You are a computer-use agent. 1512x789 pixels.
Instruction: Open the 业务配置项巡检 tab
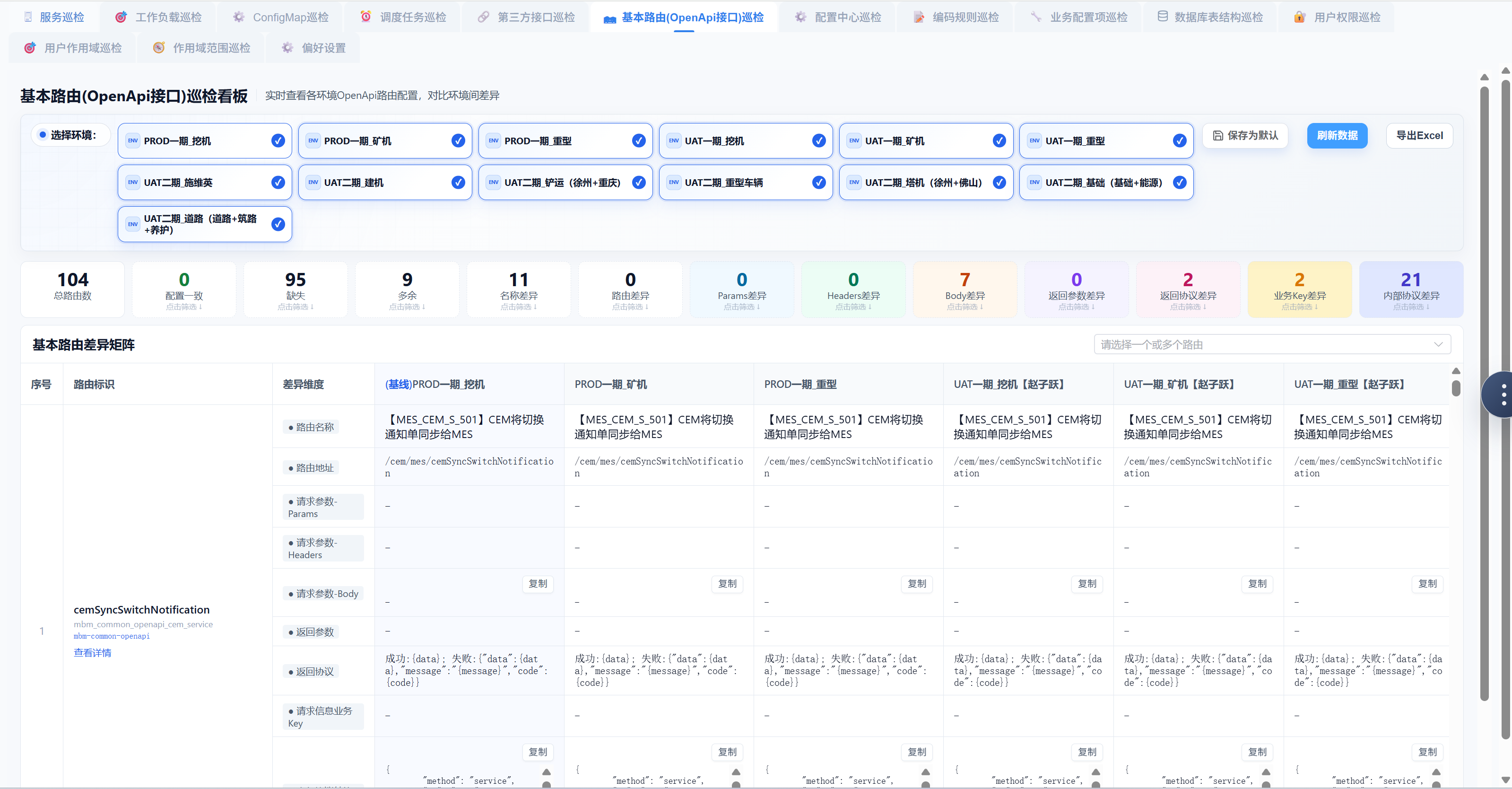point(1079,17)
